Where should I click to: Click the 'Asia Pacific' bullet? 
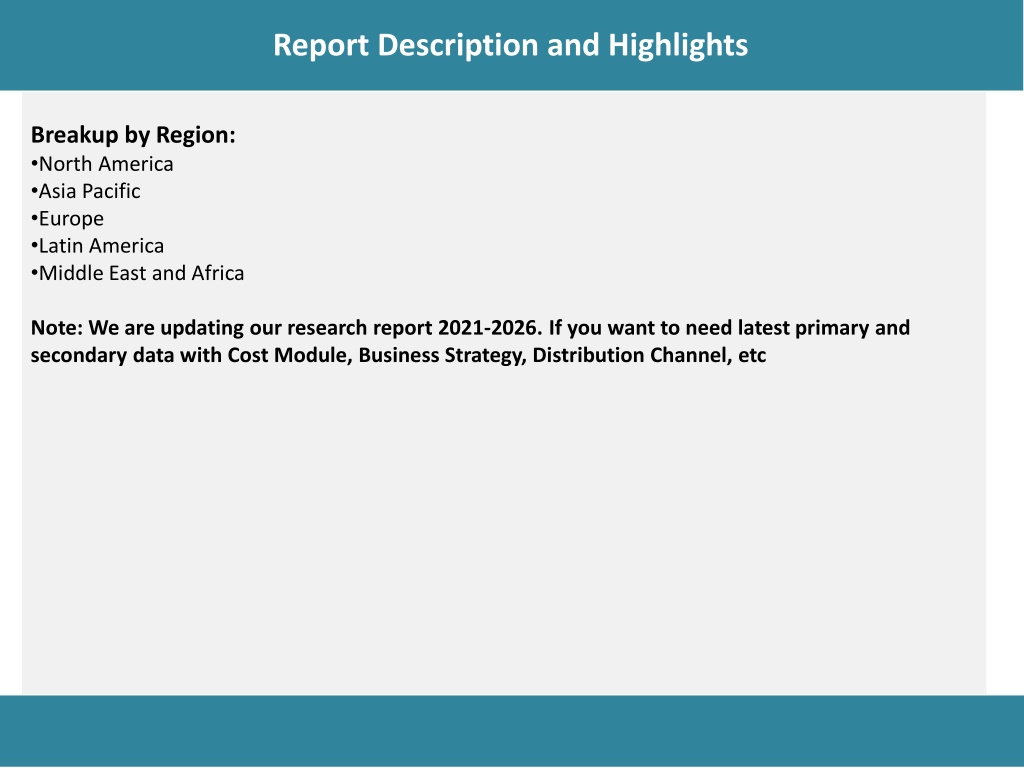[86, 191]
